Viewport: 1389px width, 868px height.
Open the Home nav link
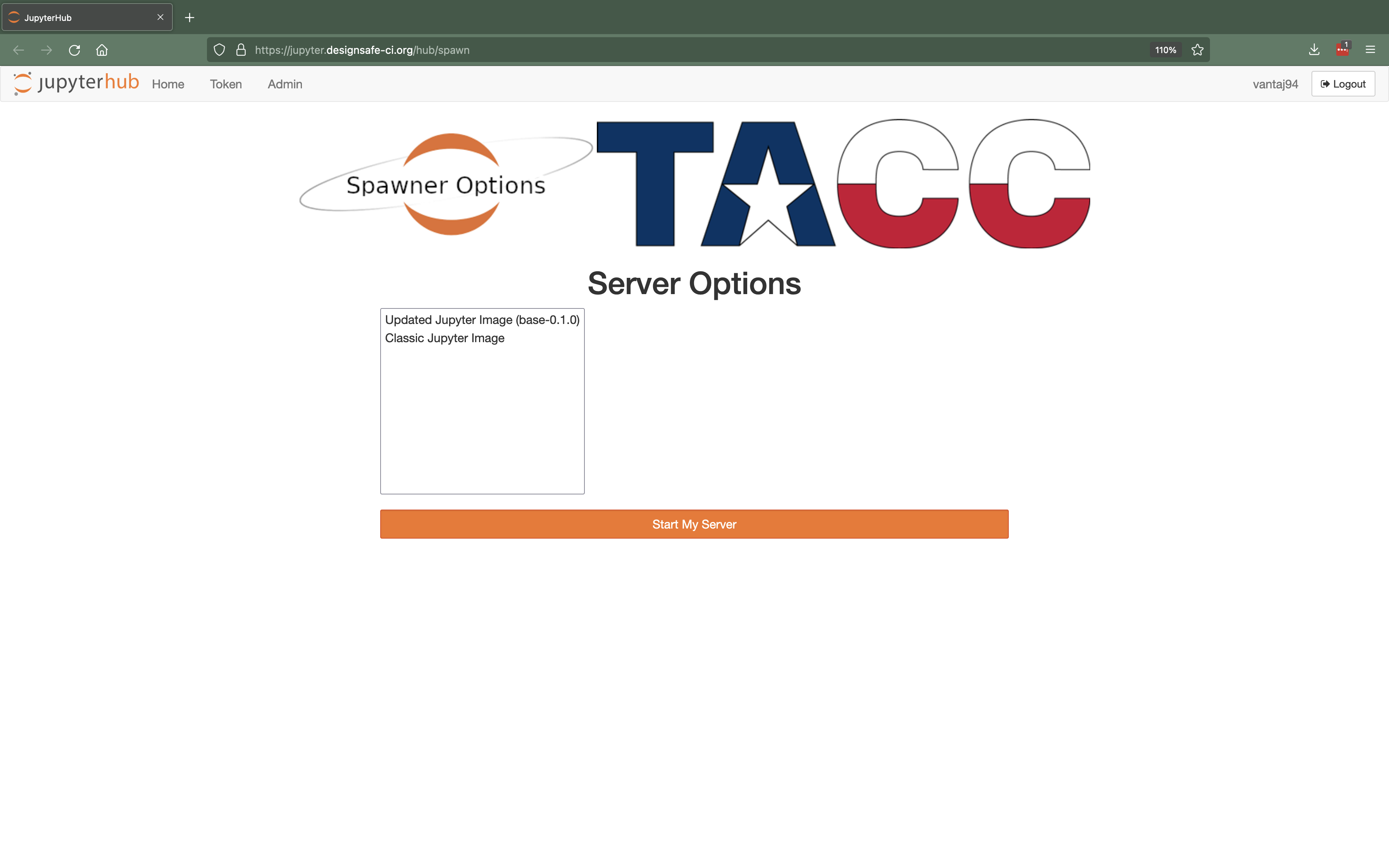point(167,84)
